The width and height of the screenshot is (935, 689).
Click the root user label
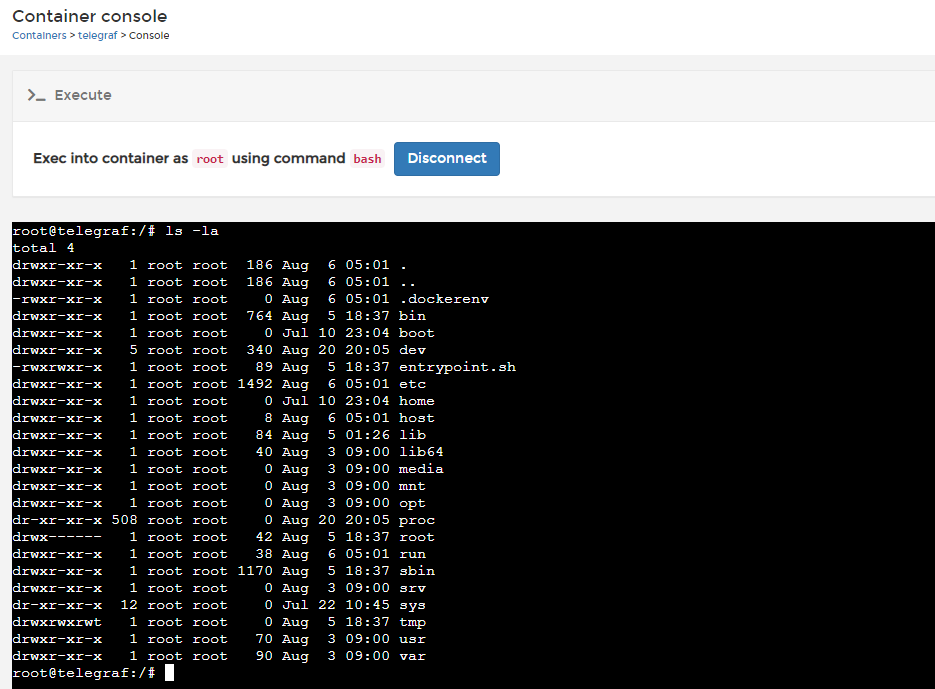coord(210,159)
